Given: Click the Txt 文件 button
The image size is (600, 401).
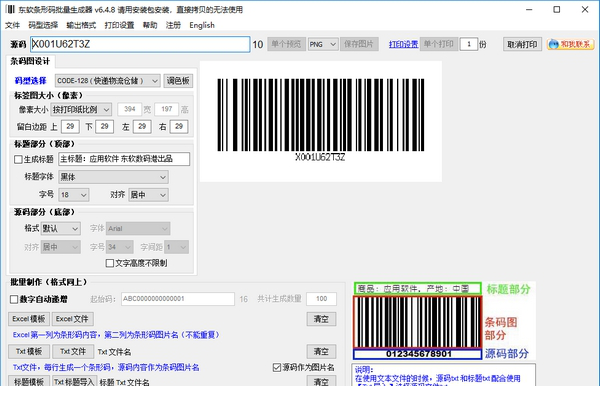Looking at the screenshot, I should (x=73, y=351).
